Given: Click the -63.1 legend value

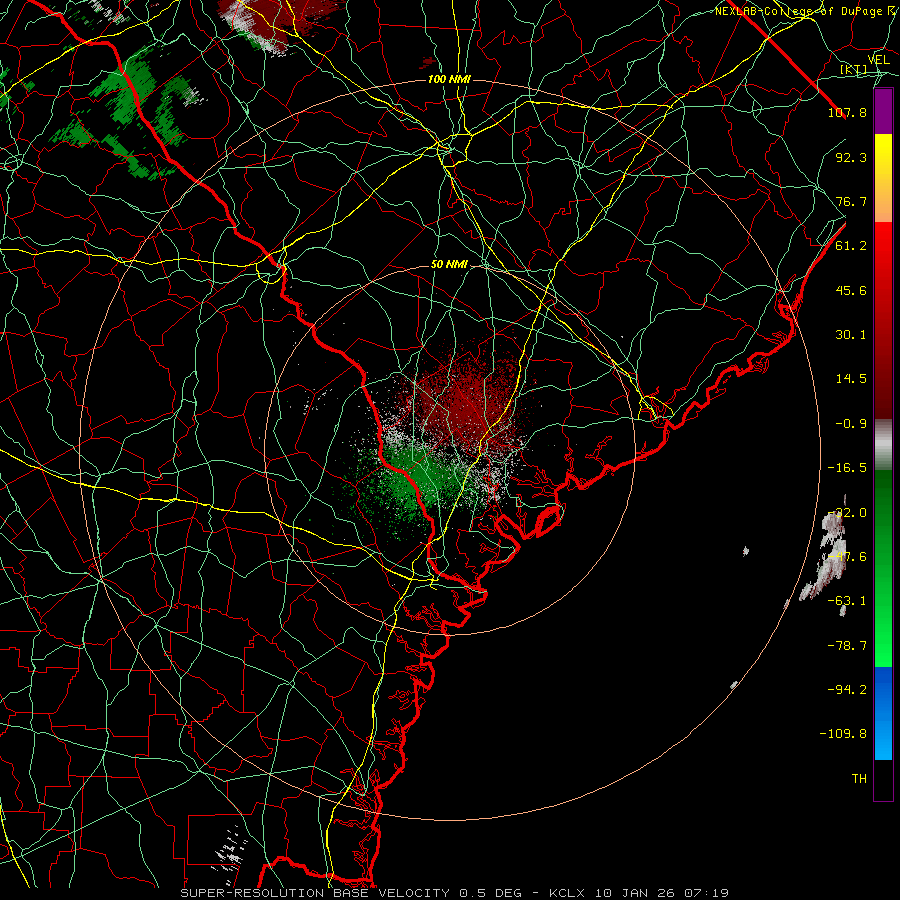Looking at the screenshot, I should click(847, 601).
